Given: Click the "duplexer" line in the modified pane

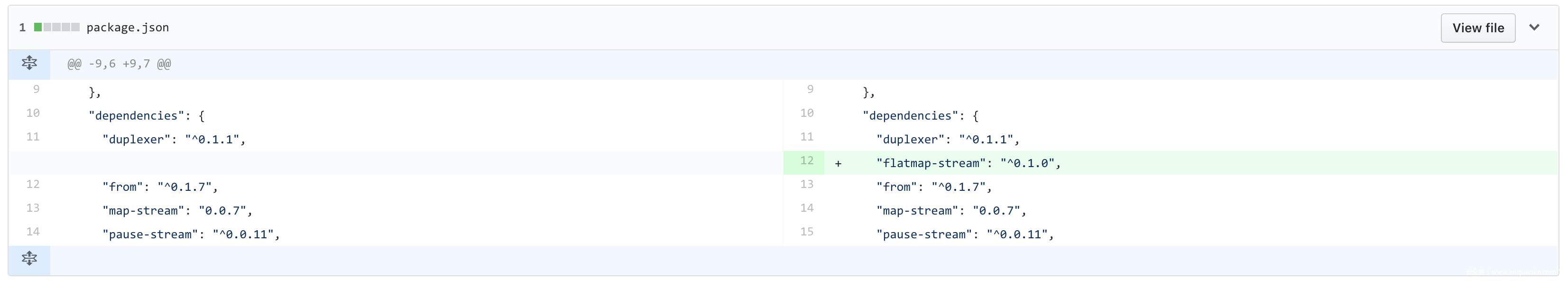Looking at the screenshot, I should 947,140.
